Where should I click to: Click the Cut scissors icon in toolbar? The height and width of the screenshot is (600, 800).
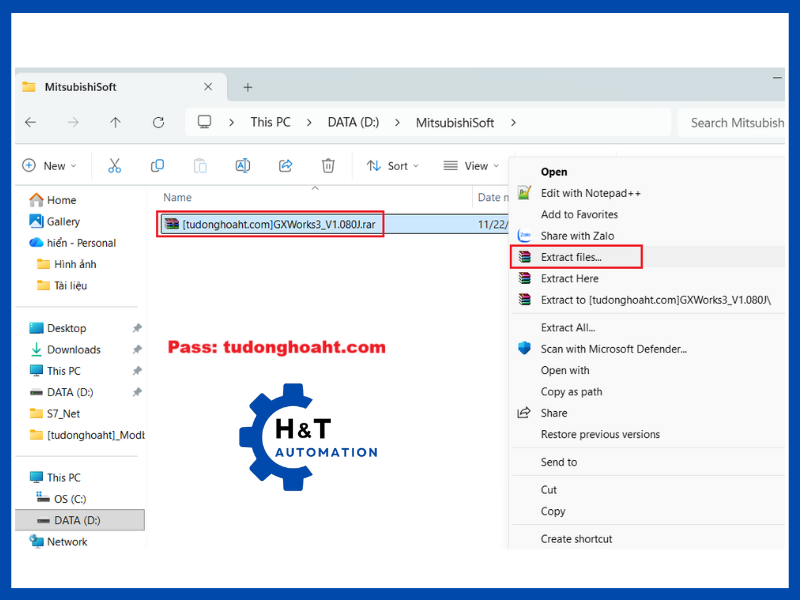[114, 166]
